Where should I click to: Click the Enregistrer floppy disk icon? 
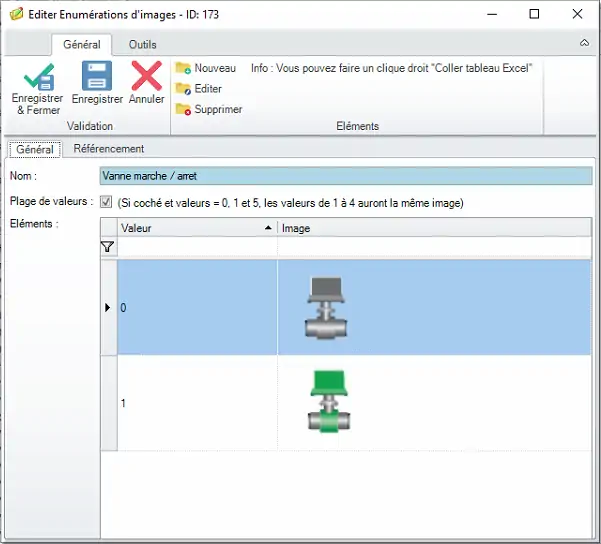97,76
